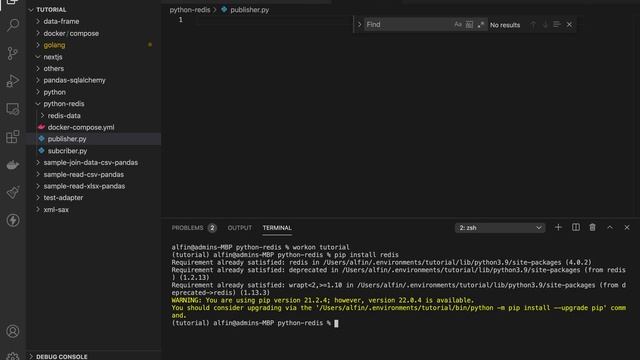The height and width of the screenshot is (360, 640).
Task: Go to previous match arrow in Find
Action: pos(533,24)
